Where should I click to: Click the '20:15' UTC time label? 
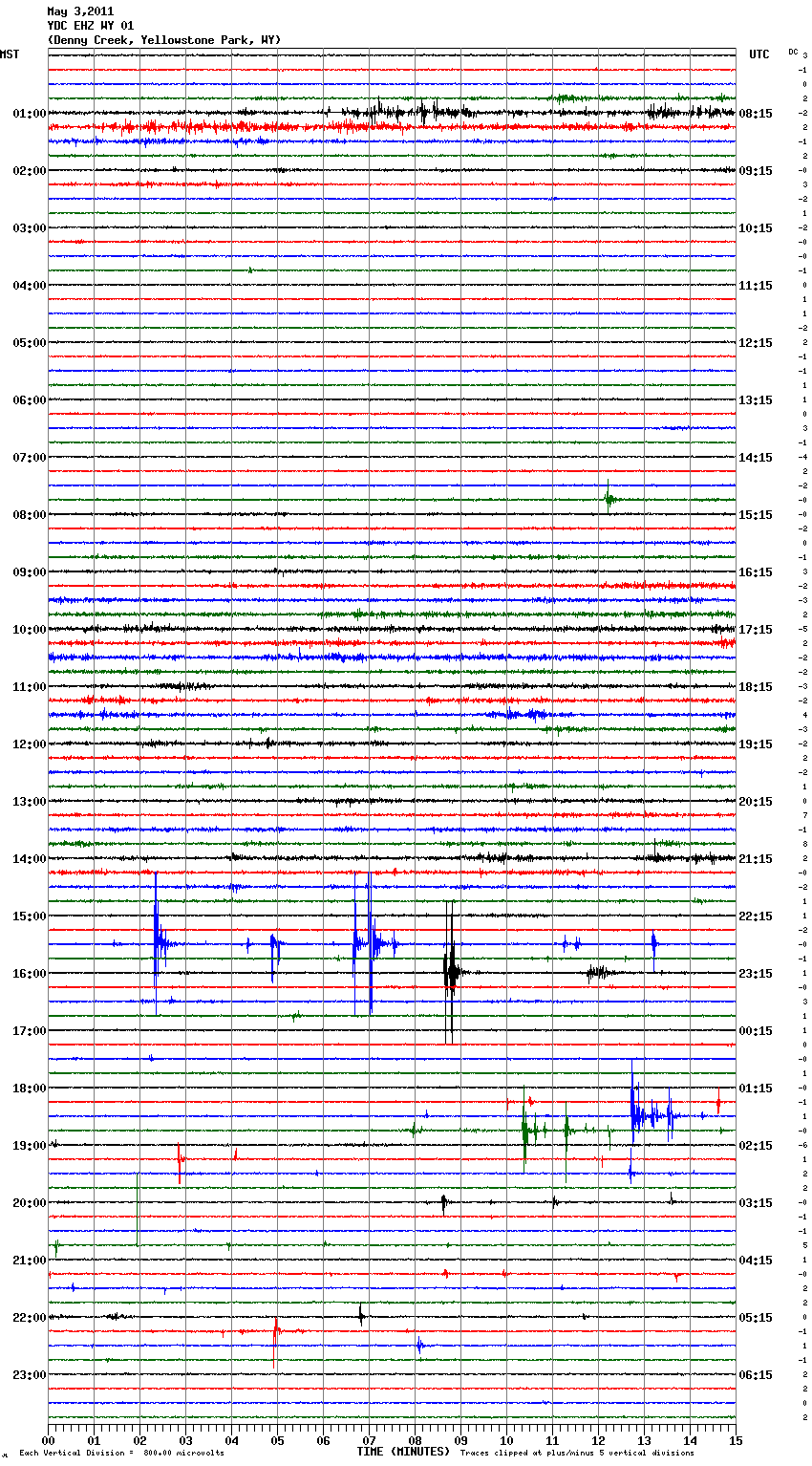(756, 802)
